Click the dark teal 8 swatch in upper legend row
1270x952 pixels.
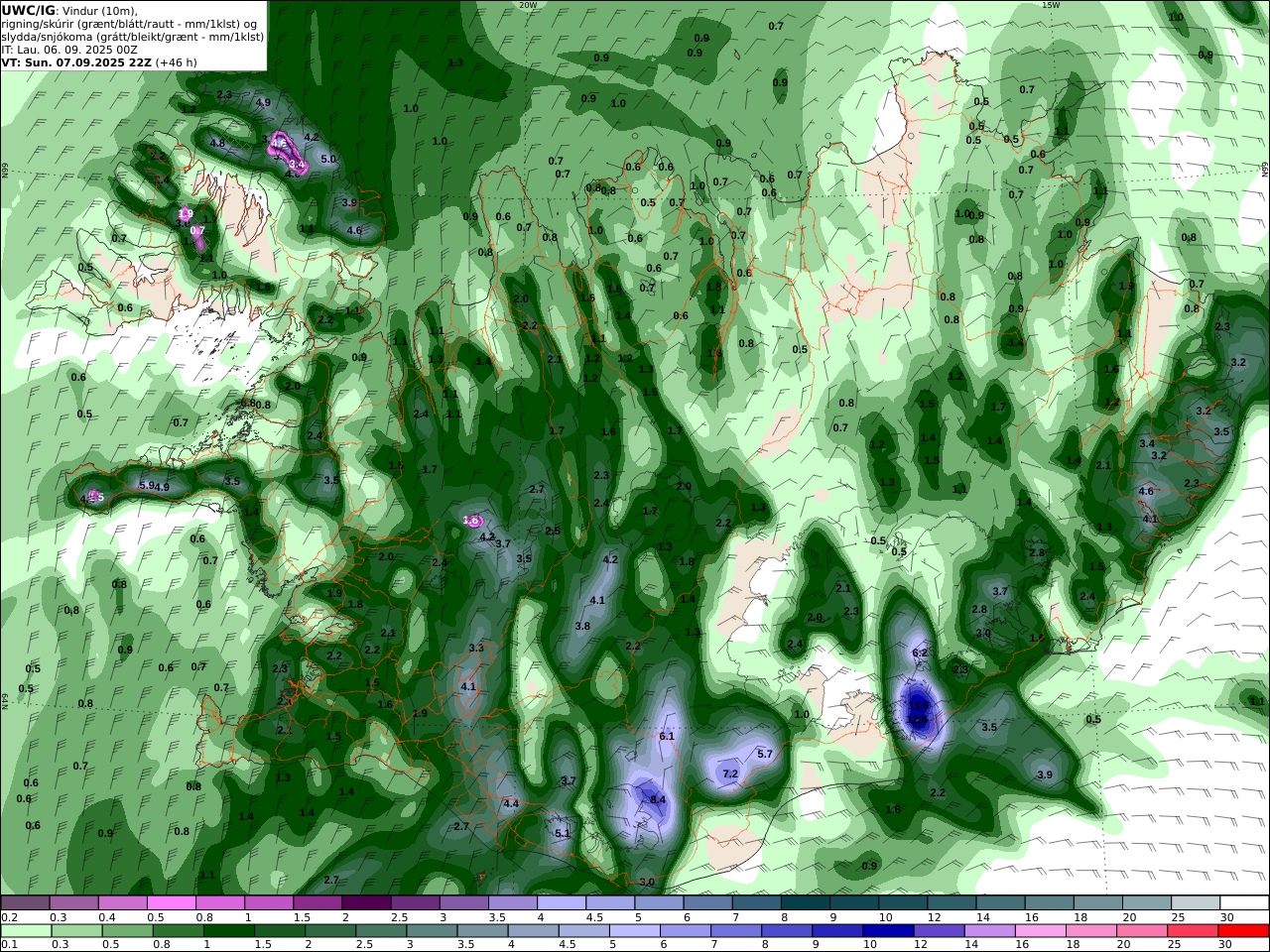(x=805, y=903)
